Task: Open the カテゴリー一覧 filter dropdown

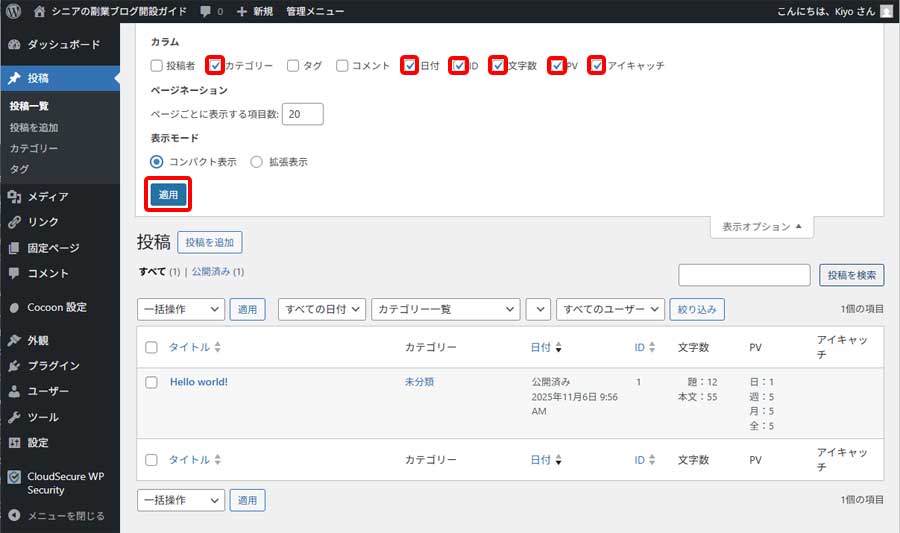Action: tap(446, 309)
